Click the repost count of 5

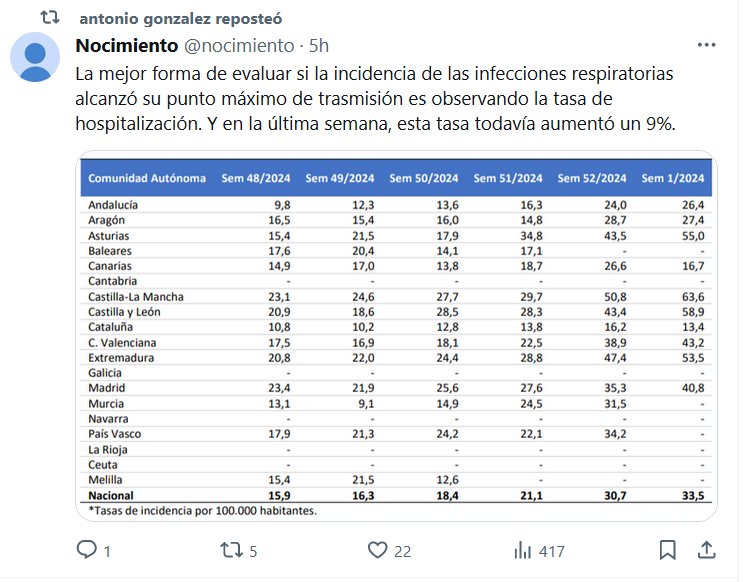tap(254, 551)
